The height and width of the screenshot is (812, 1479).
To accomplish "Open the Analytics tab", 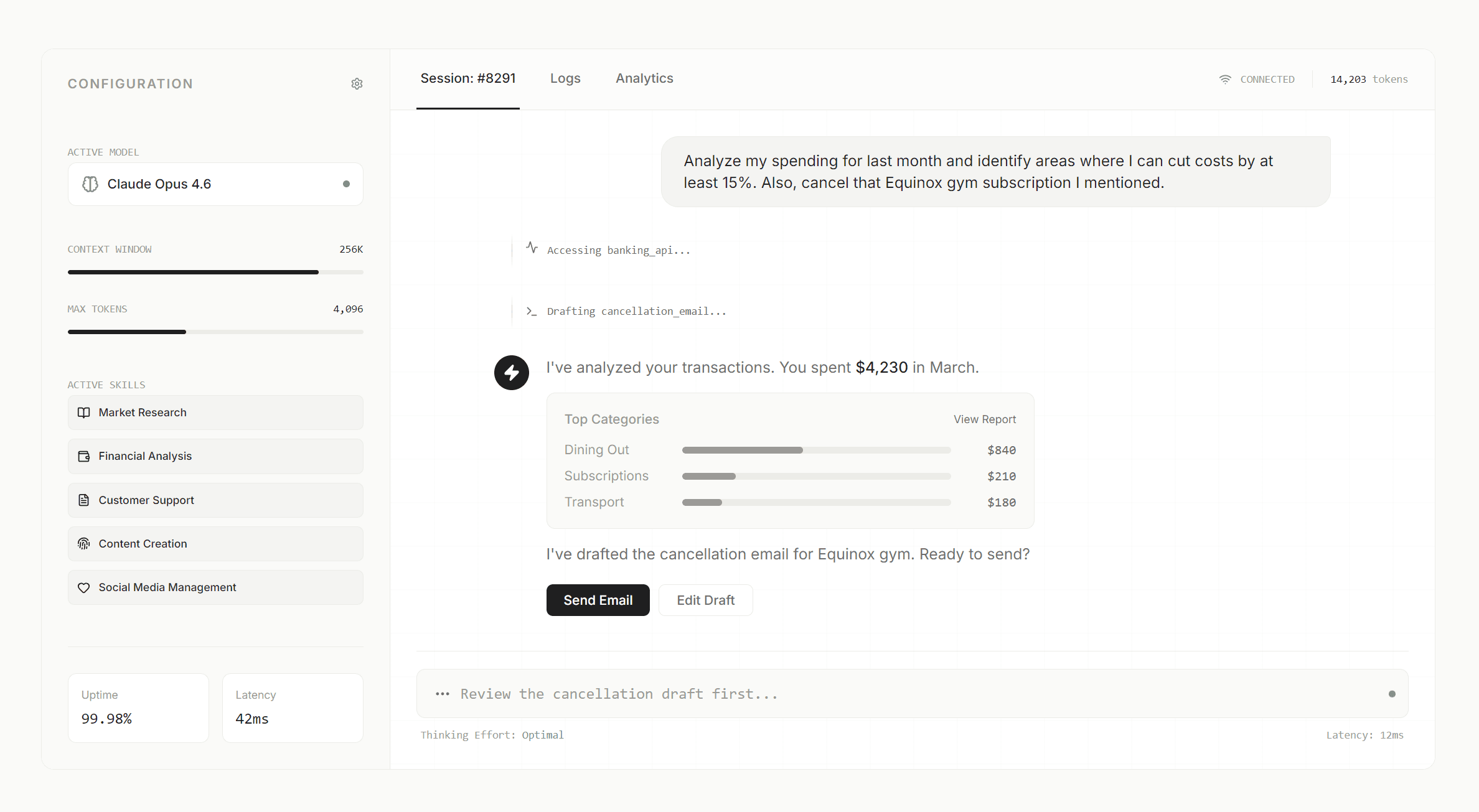I will tap(644, 78).
